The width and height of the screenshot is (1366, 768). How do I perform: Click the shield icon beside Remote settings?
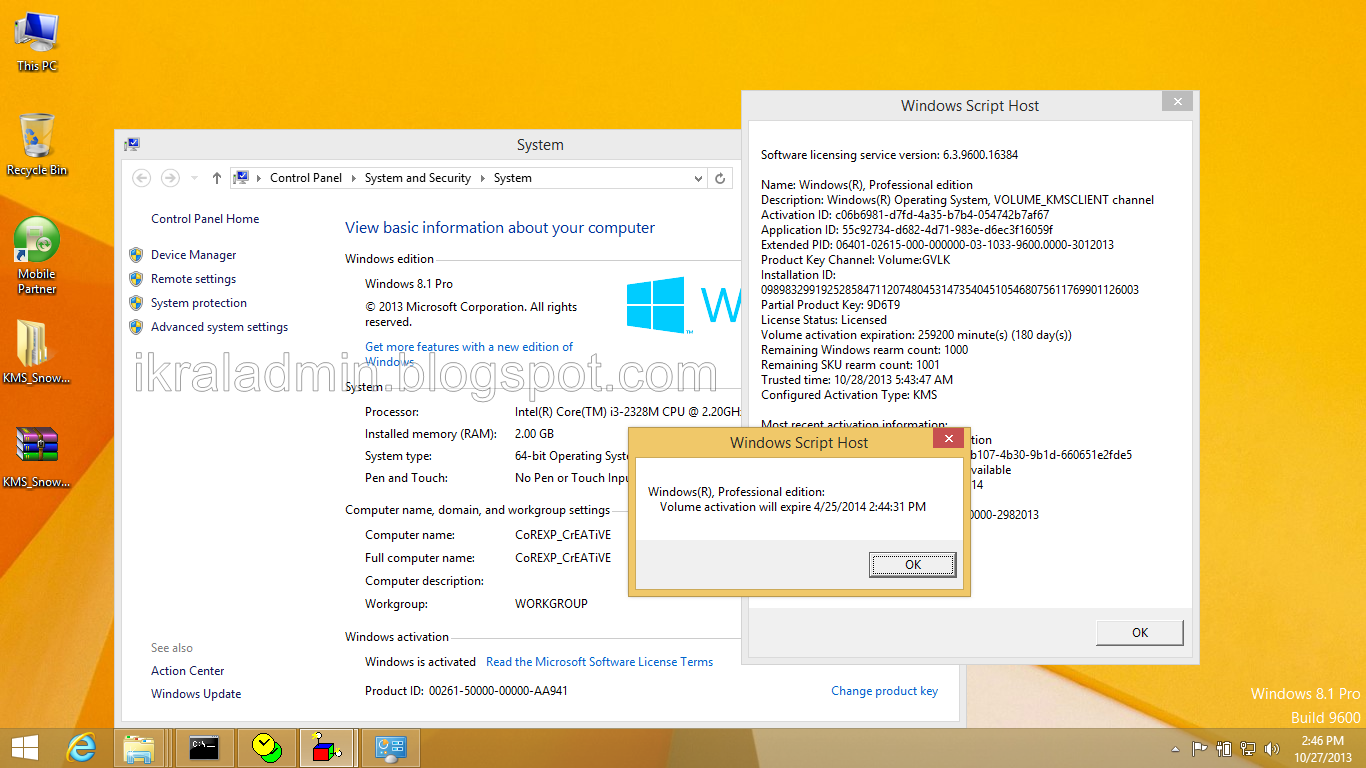click(x=136, y=279)
